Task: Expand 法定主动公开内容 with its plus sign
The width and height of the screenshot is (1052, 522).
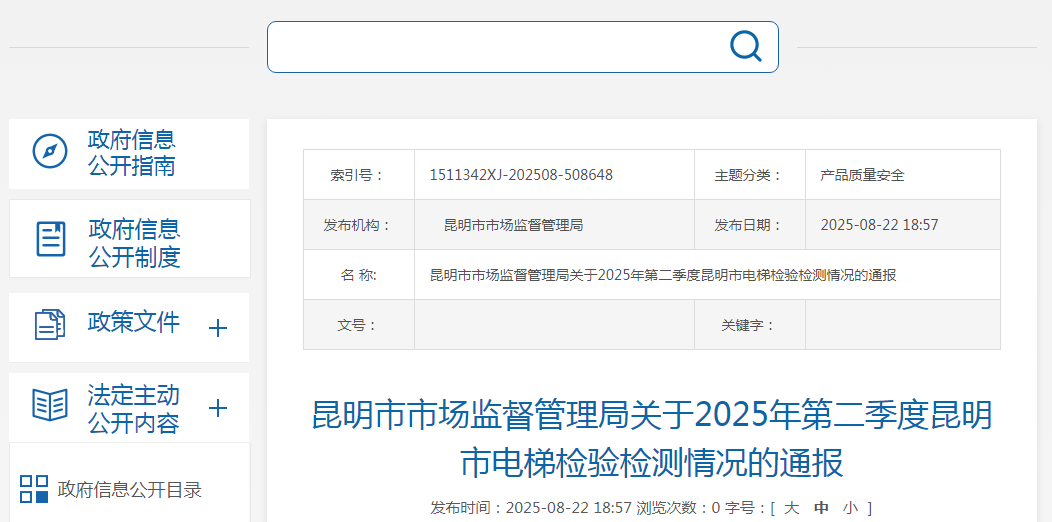Action: (218, 408)
